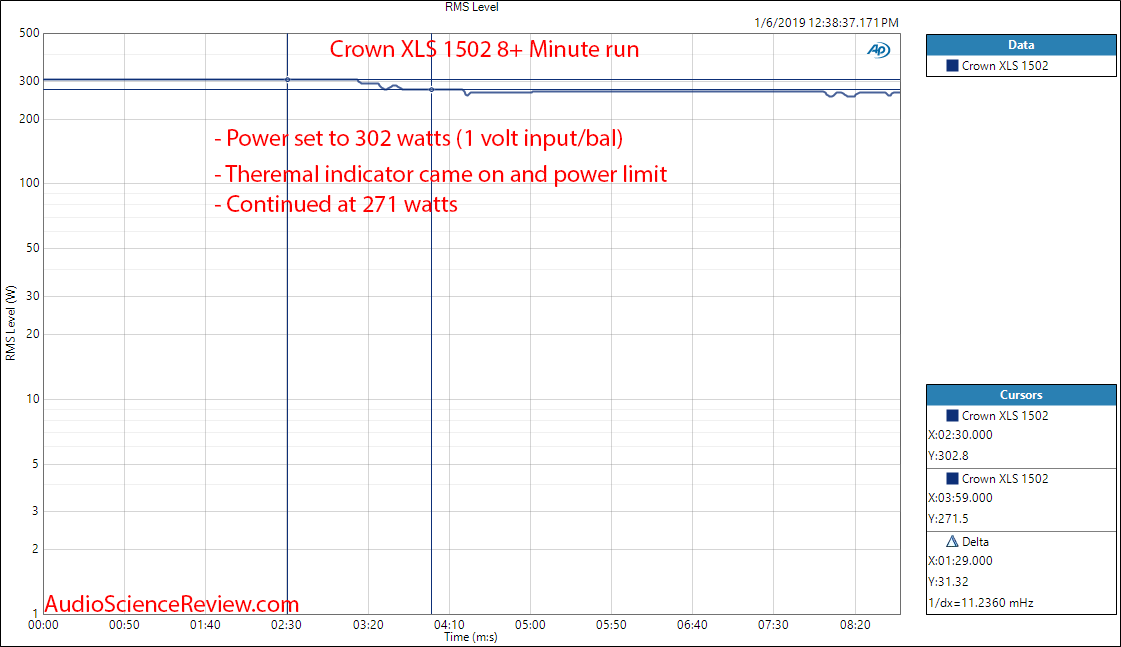Click the RMS Level (W) vertical axis label
Screen dimensions: 1121x647
10,323
